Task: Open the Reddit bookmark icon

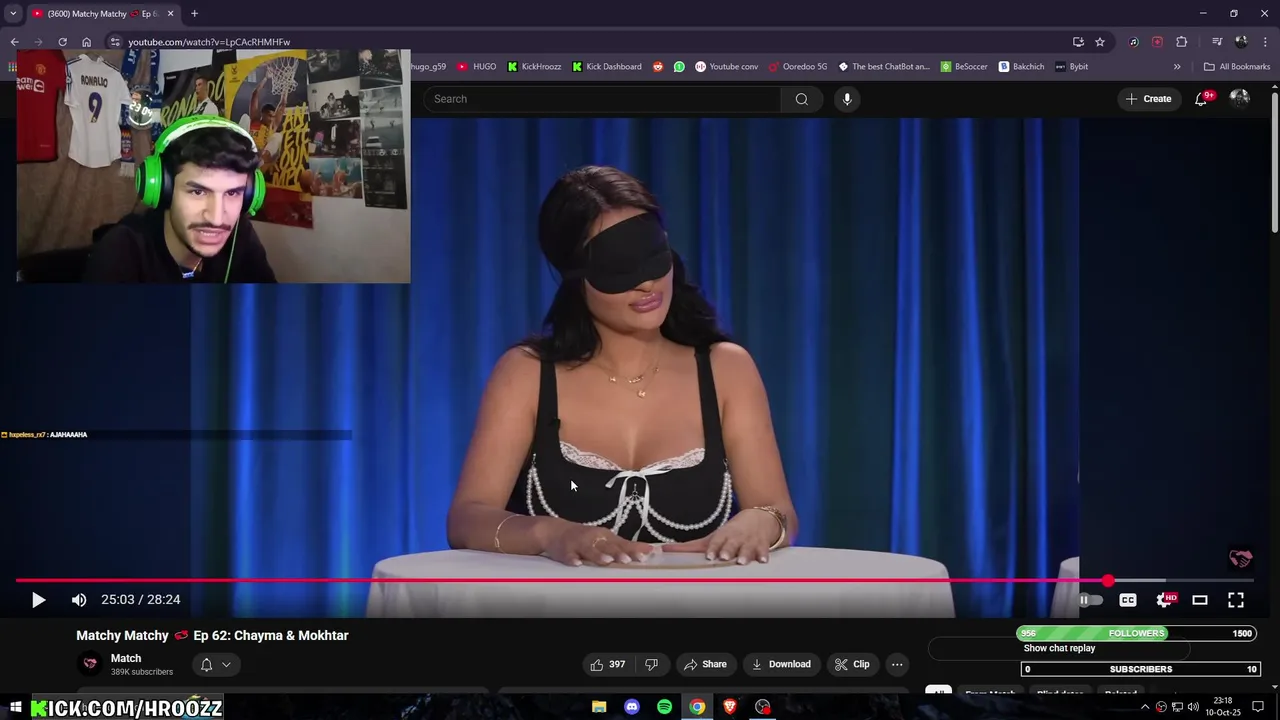Action: click(x=658, y=67)
